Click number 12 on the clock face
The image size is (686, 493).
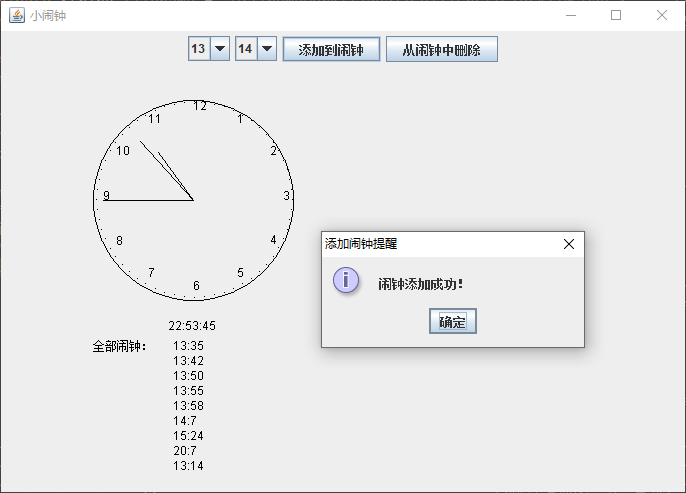200,106
